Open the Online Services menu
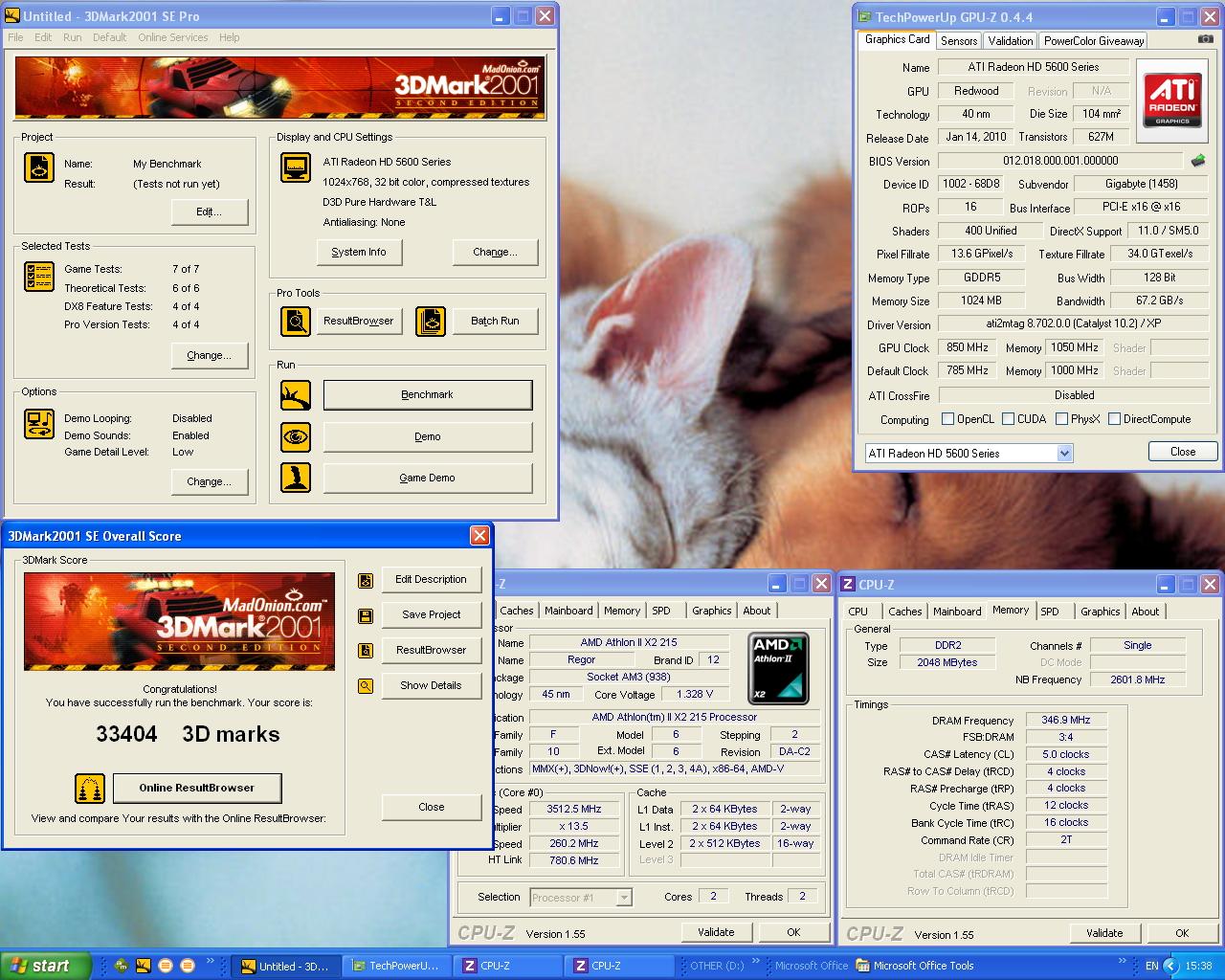 (x=172, y=37)
